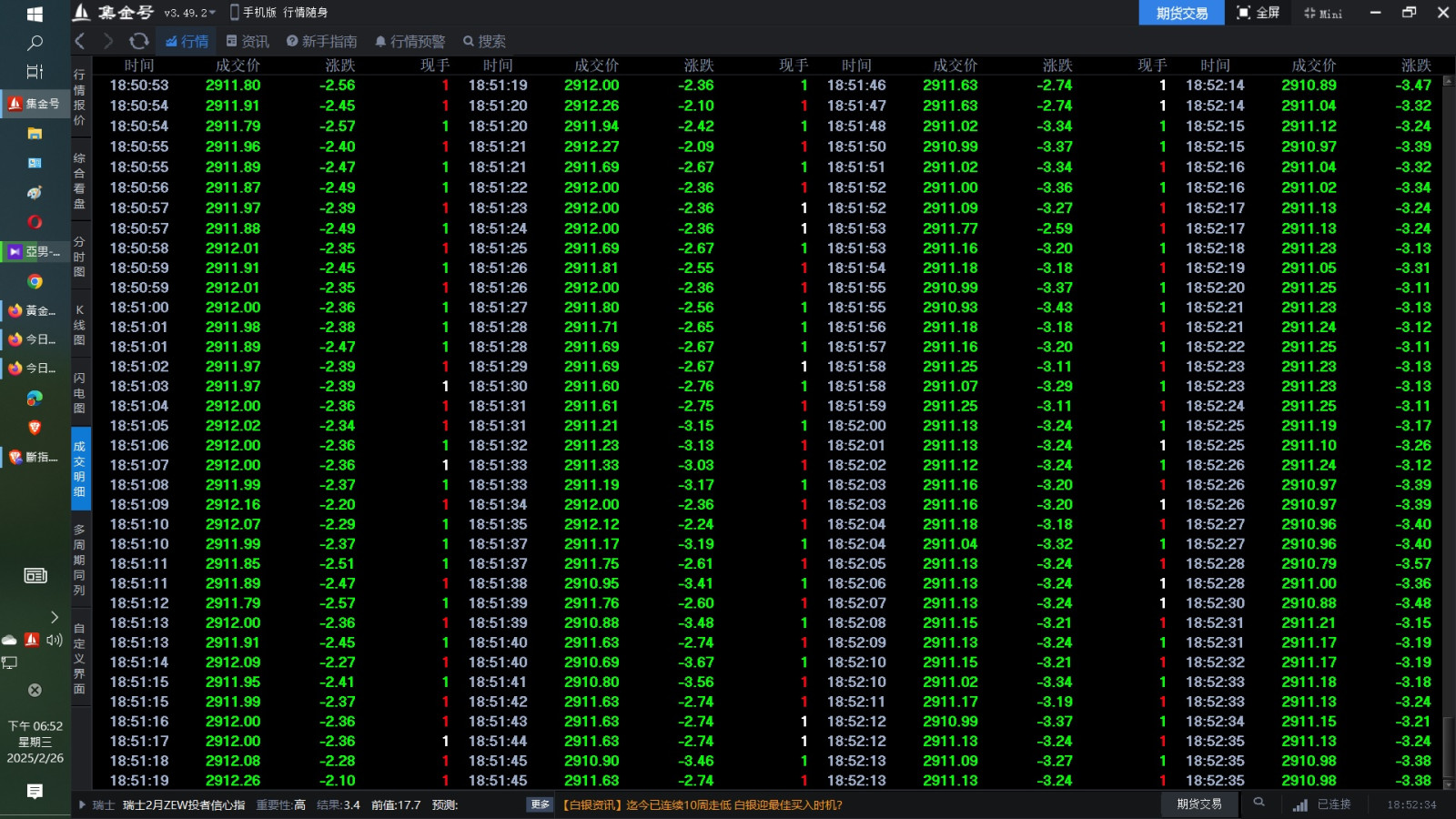
Task: Click the first column 涨跌 header
Action: (x=340, y=66)
